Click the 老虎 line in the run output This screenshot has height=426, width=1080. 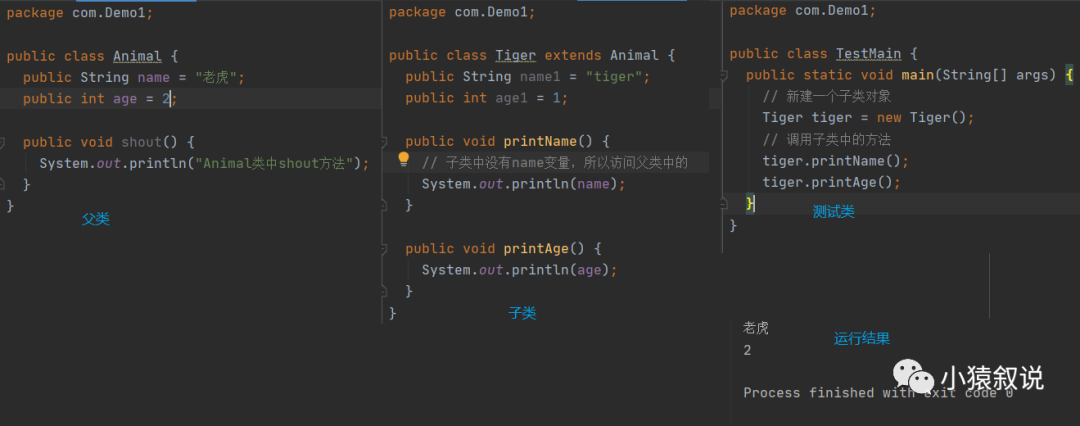[756, 328]
